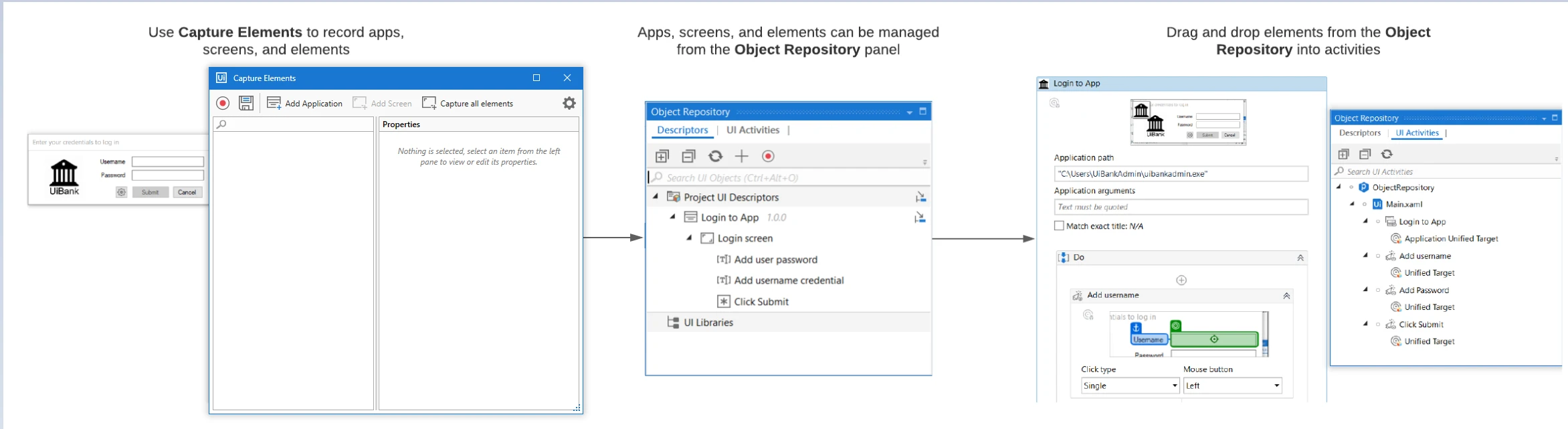This screenshot has height=429, width=1568.
Task: Click the plus icon to add descriptor
Action: (742, 156)
